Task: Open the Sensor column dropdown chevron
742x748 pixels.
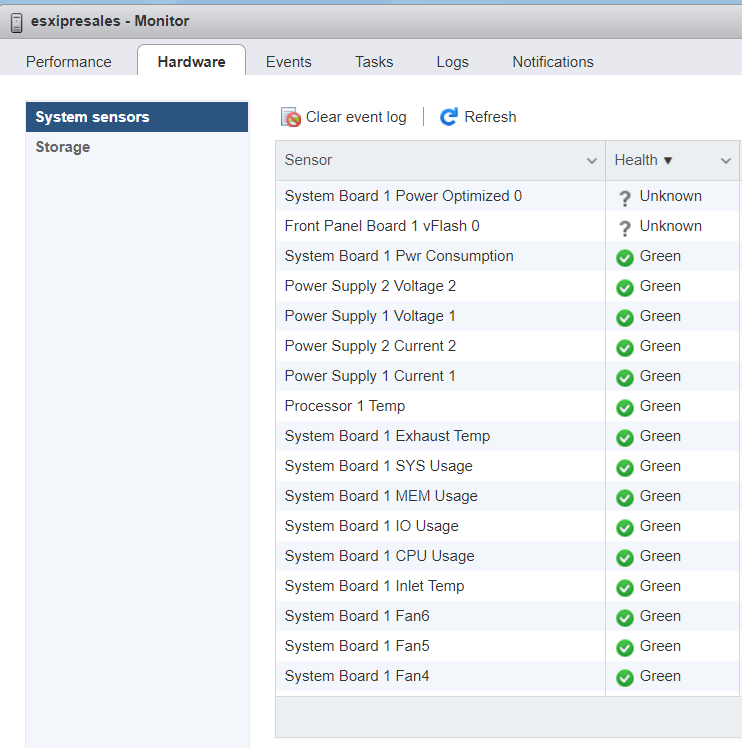Action: pyautogui.click(x=591, y=161)
